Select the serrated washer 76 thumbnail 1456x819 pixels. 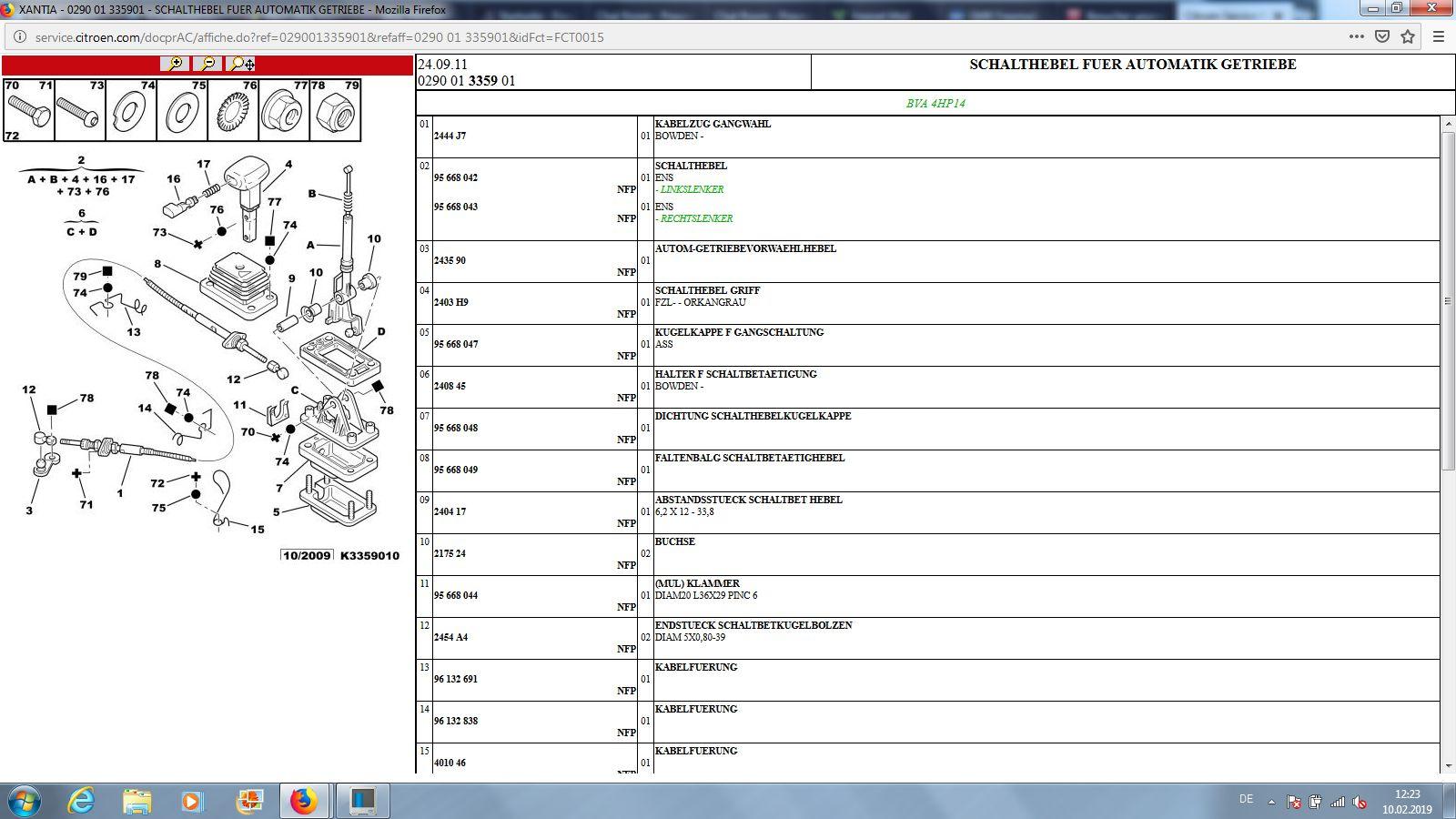(233, 110)
